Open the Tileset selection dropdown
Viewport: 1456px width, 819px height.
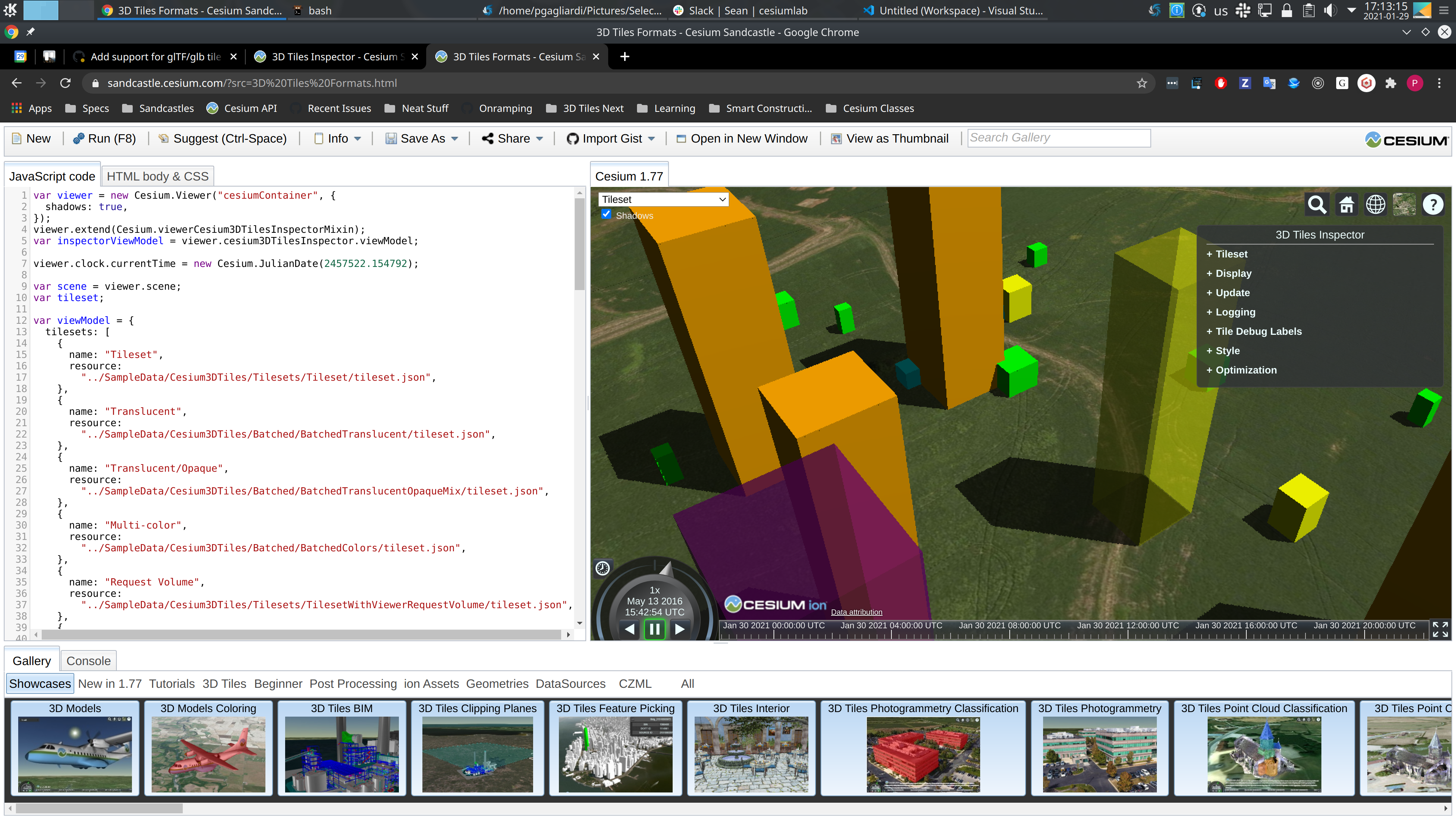pyautogui.click(x=663, y=199)
